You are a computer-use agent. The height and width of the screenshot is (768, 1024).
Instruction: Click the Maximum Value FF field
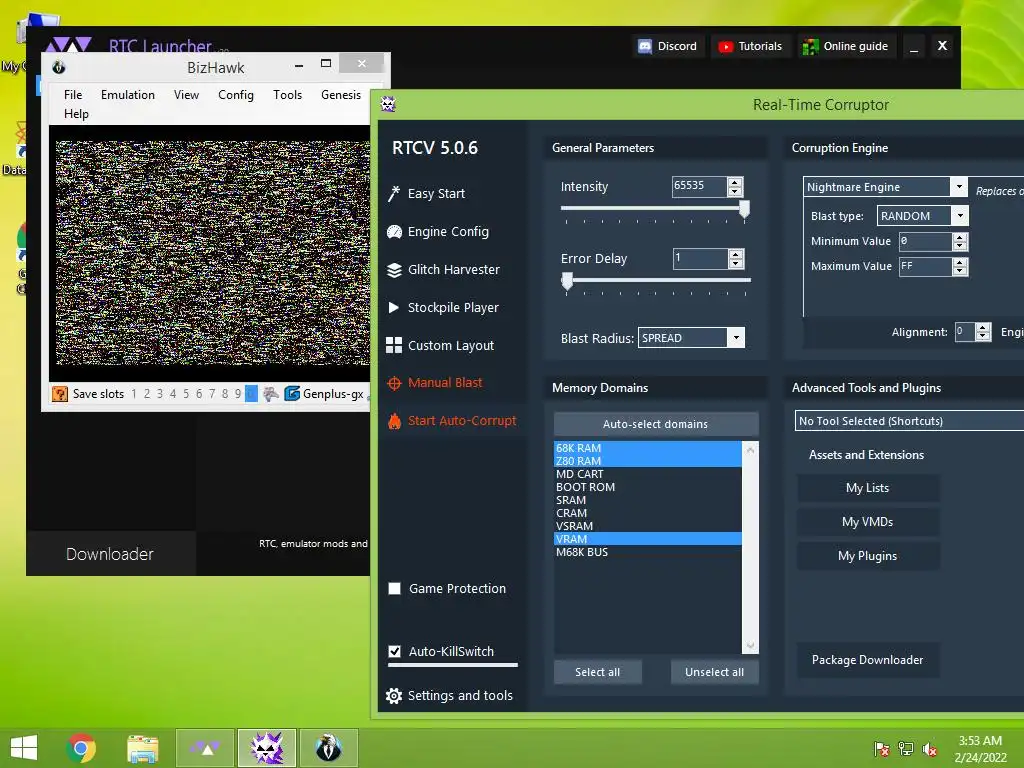[x=925, y=266]
